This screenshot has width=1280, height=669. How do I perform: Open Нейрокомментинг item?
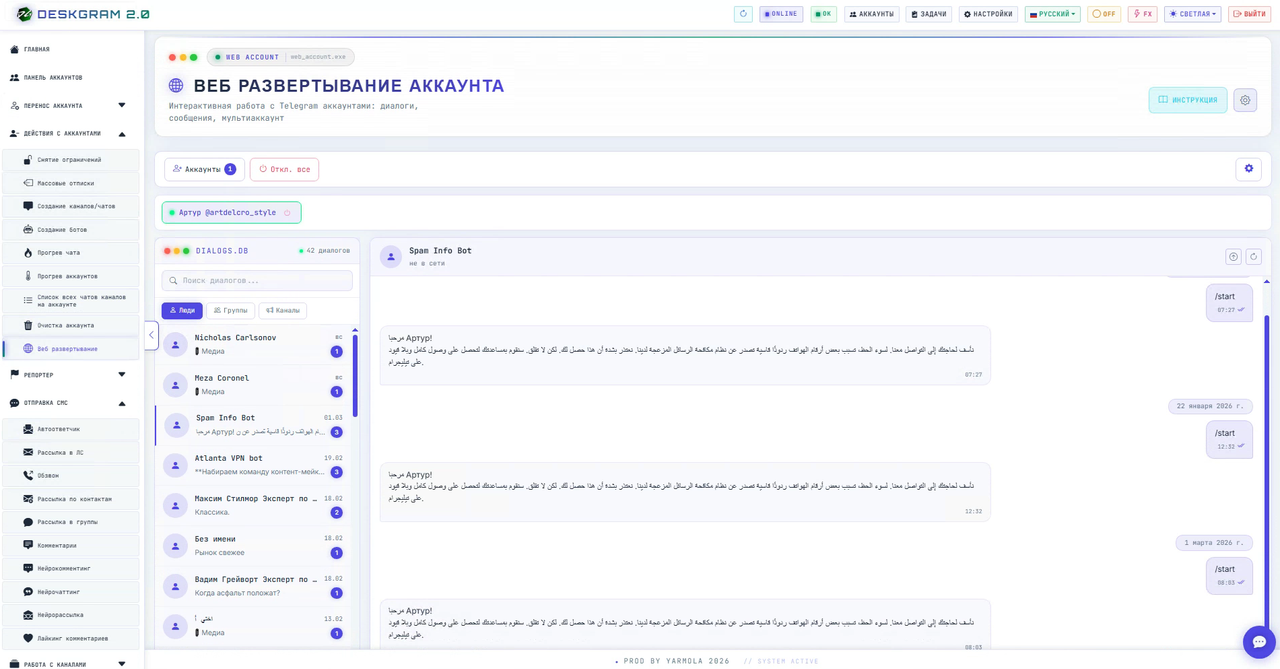coord(72,568)
